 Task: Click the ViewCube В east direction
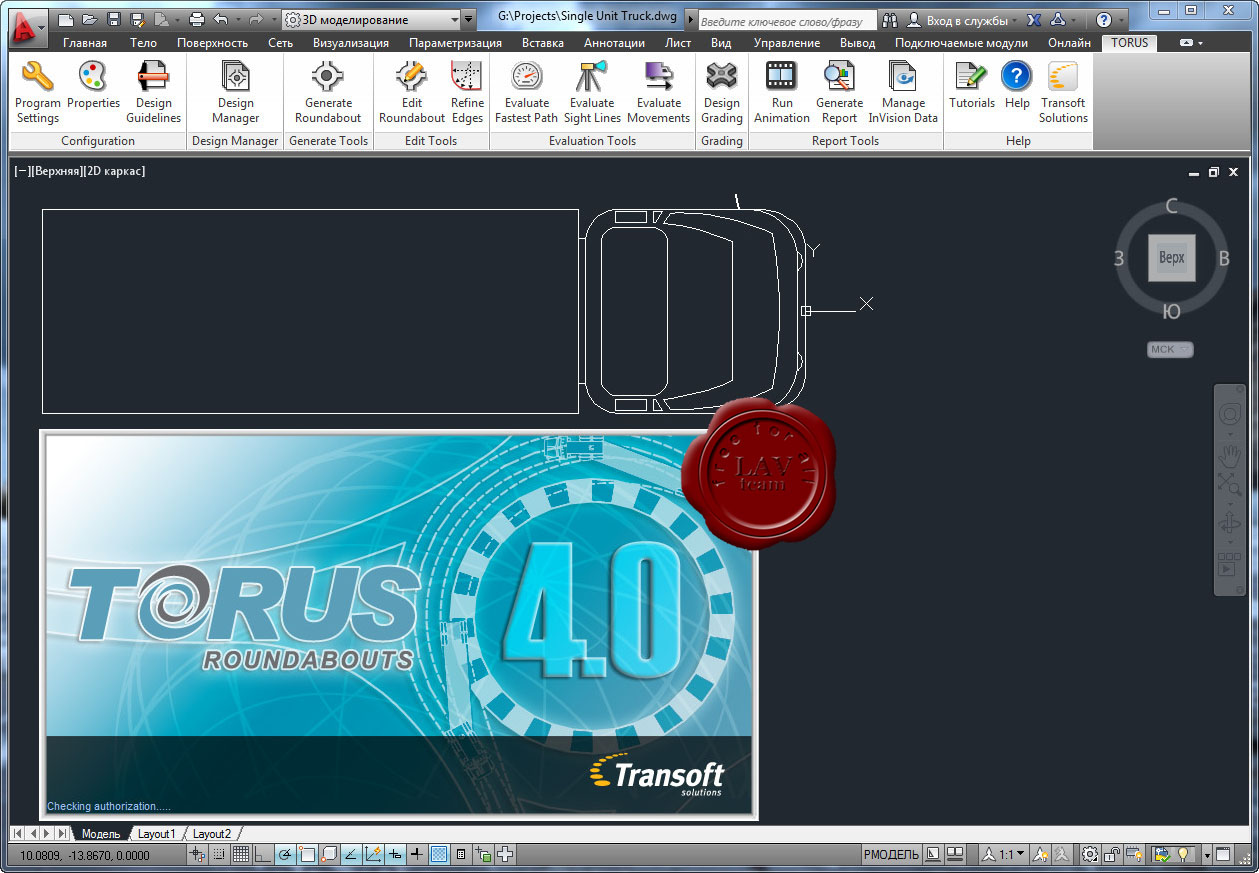[1223, 258]
